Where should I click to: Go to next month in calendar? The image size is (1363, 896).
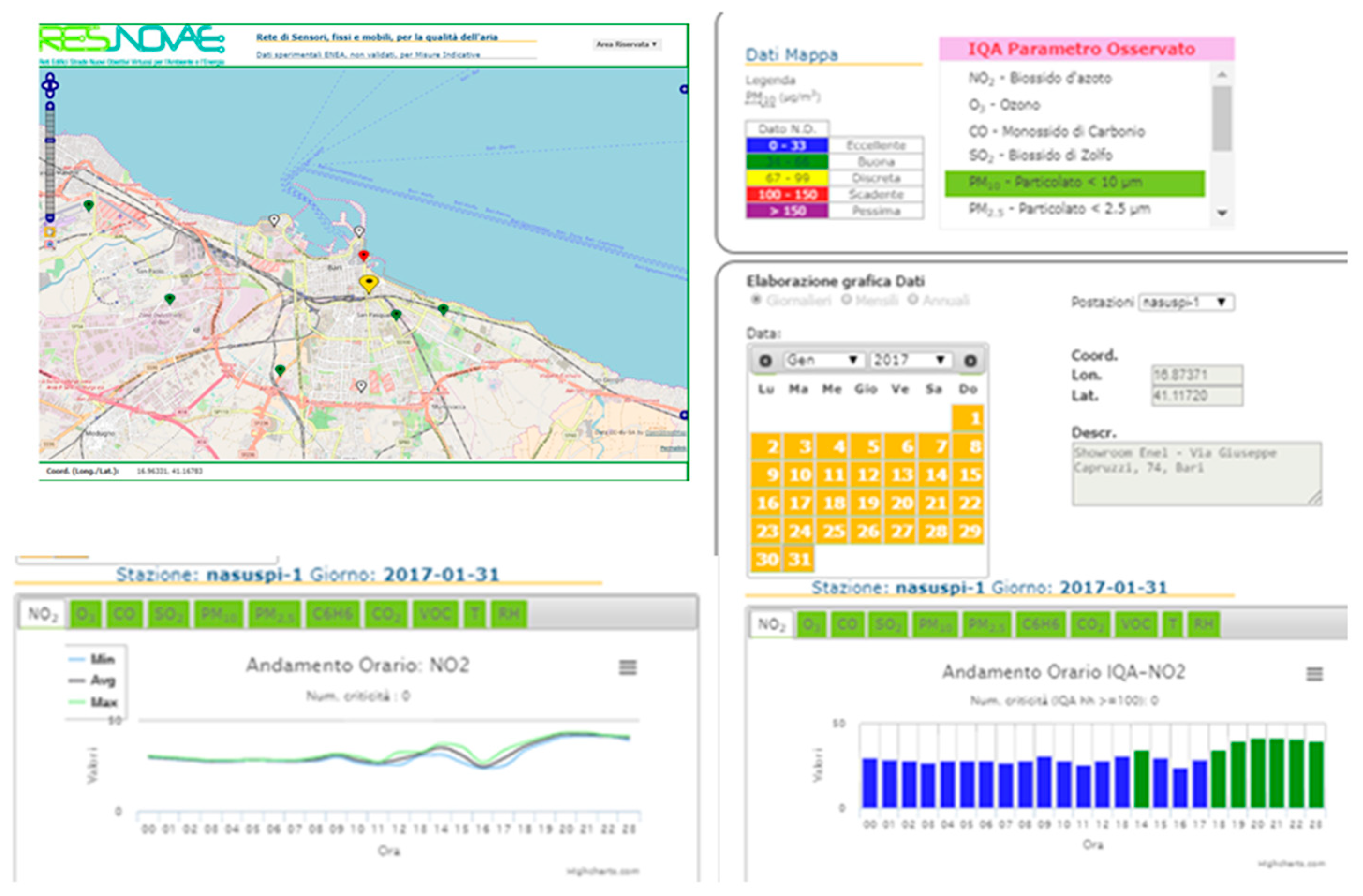[970, 361]
